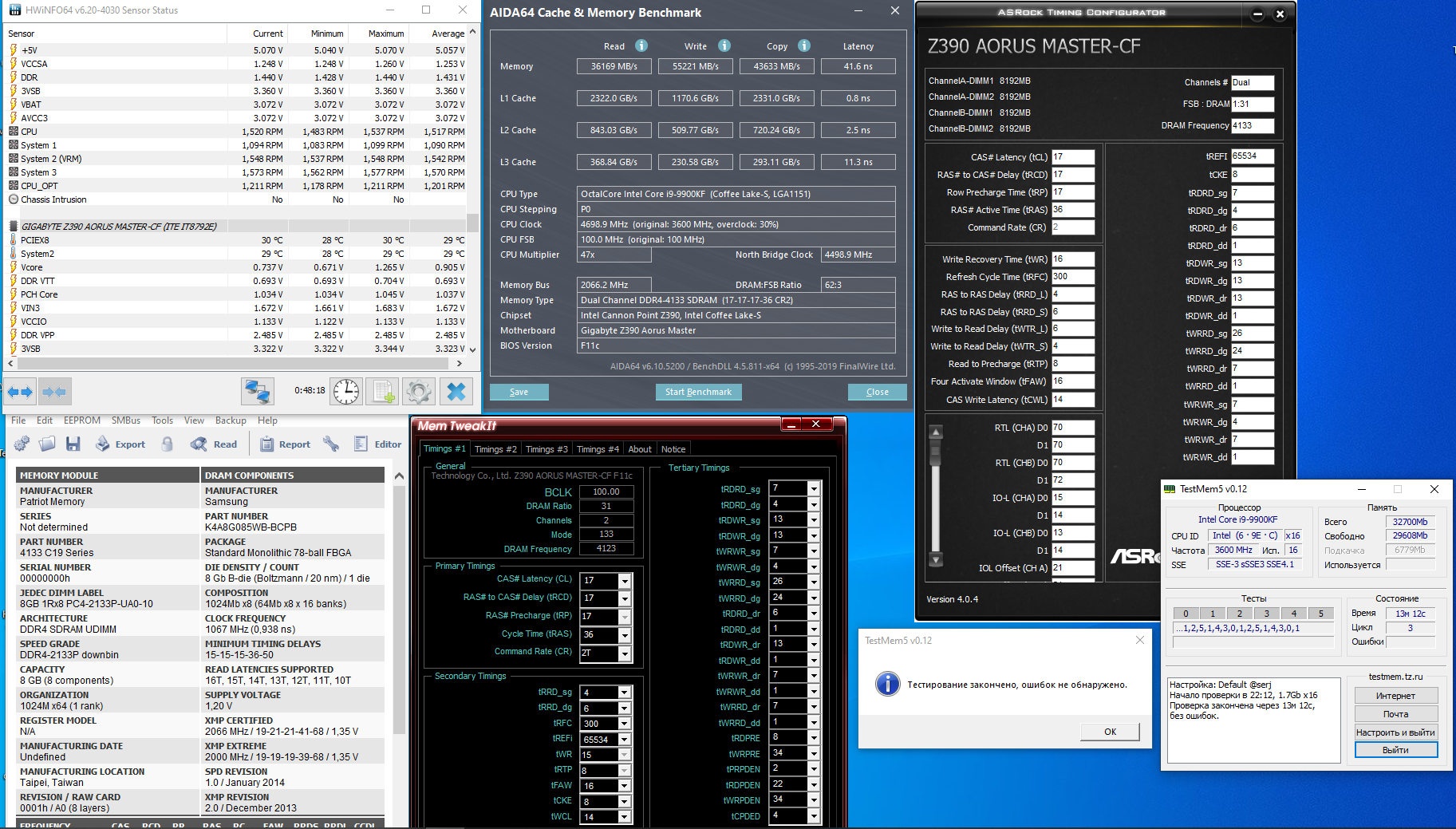This screenshot has width=1456, height=829.
Task: Open MemTweakIt tRFC dropdown arrow
Action: click(x=625, y=724)
